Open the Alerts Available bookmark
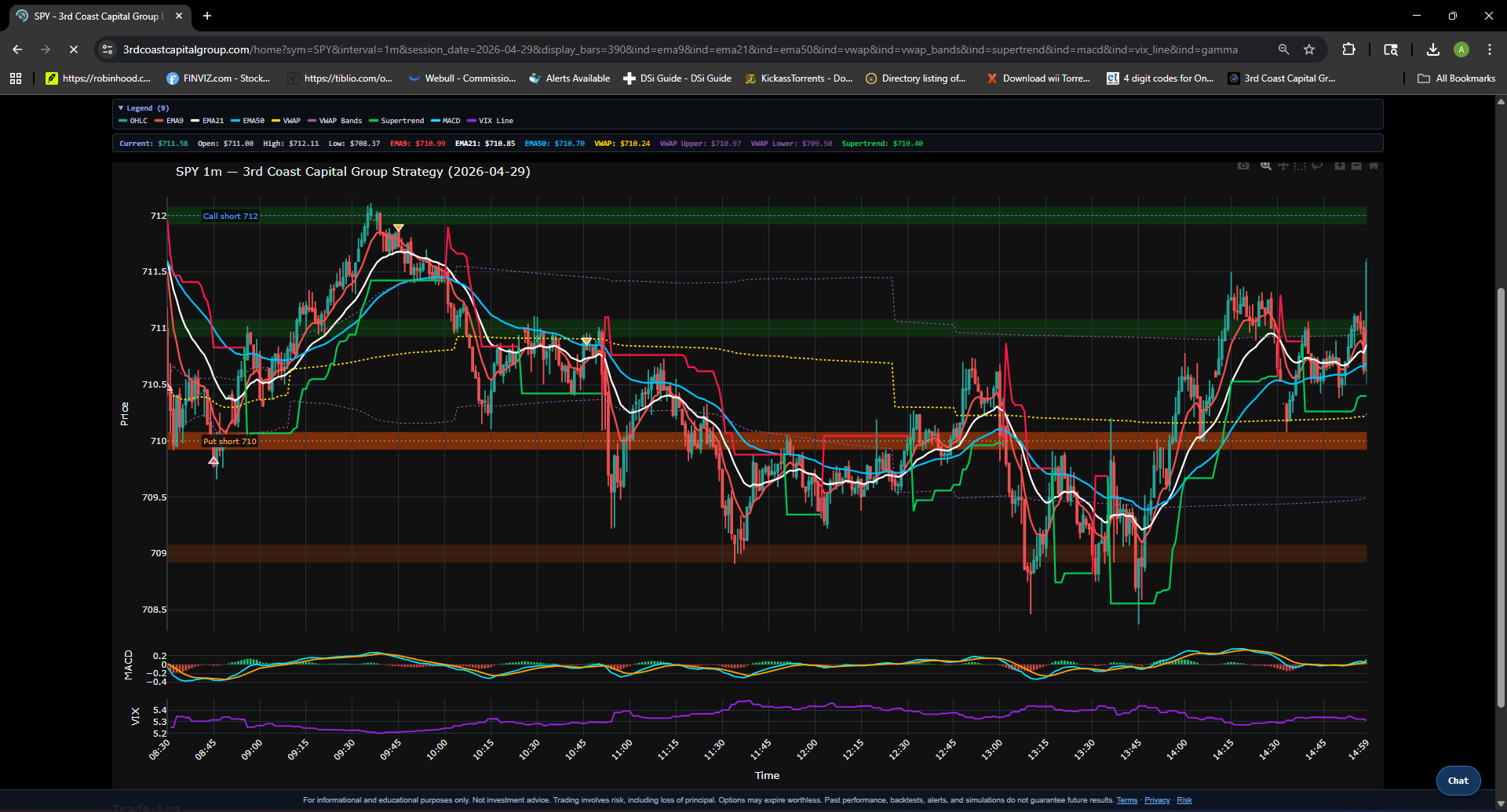1507x812 pixels. point(570,78)
